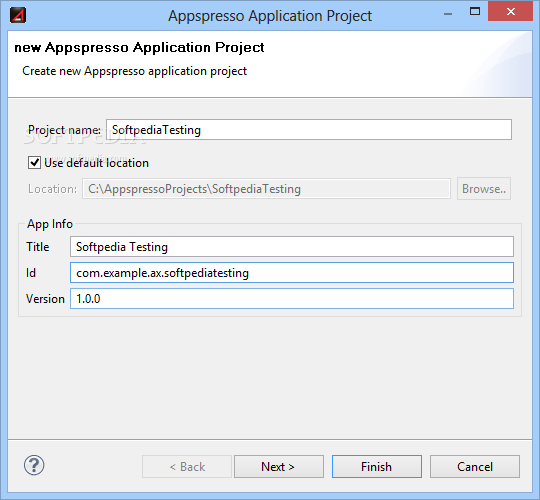The image size is (540, 500).
Task: Open the help question mark icon
Action: [x=34, y=465]
